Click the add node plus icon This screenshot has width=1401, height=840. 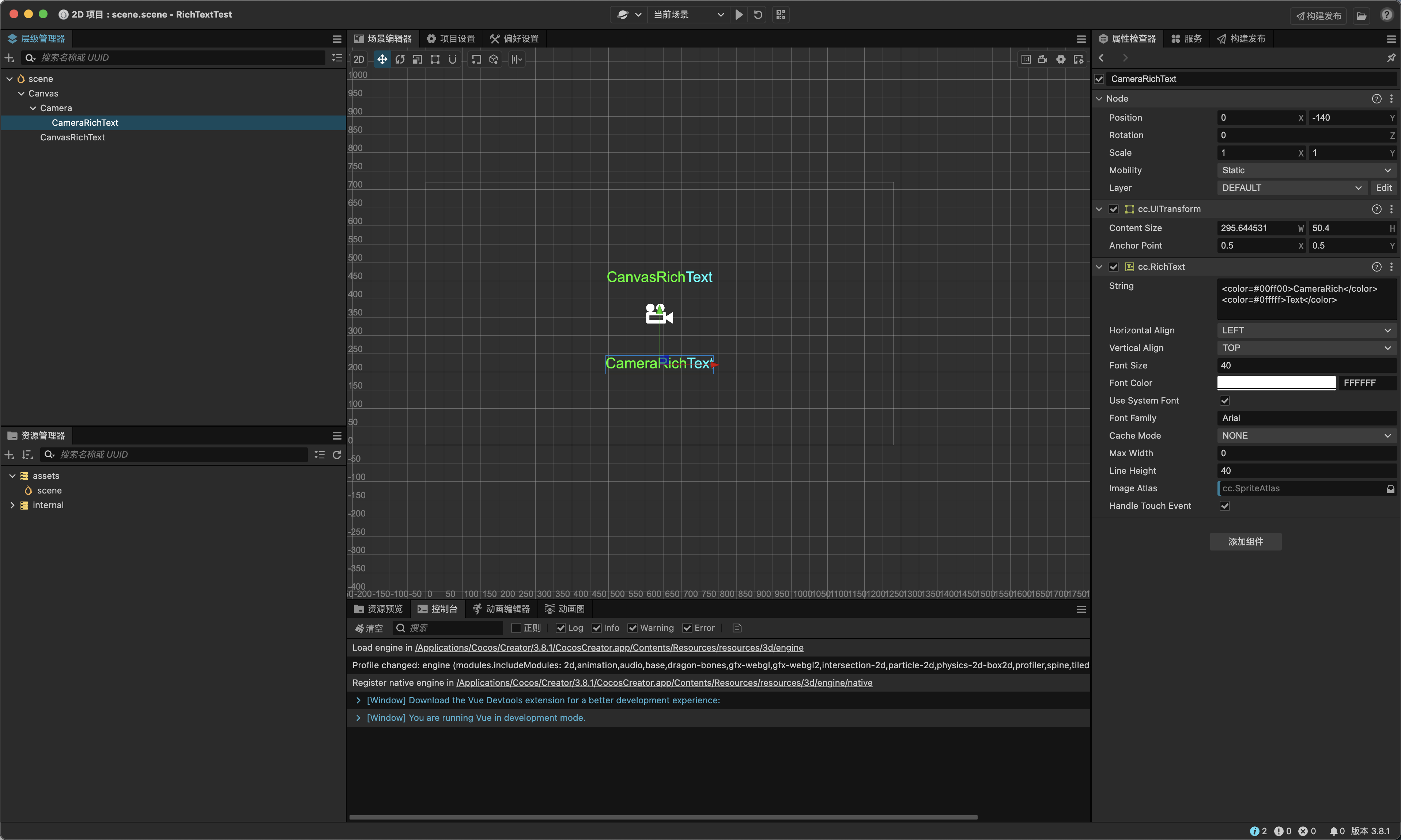9,58
